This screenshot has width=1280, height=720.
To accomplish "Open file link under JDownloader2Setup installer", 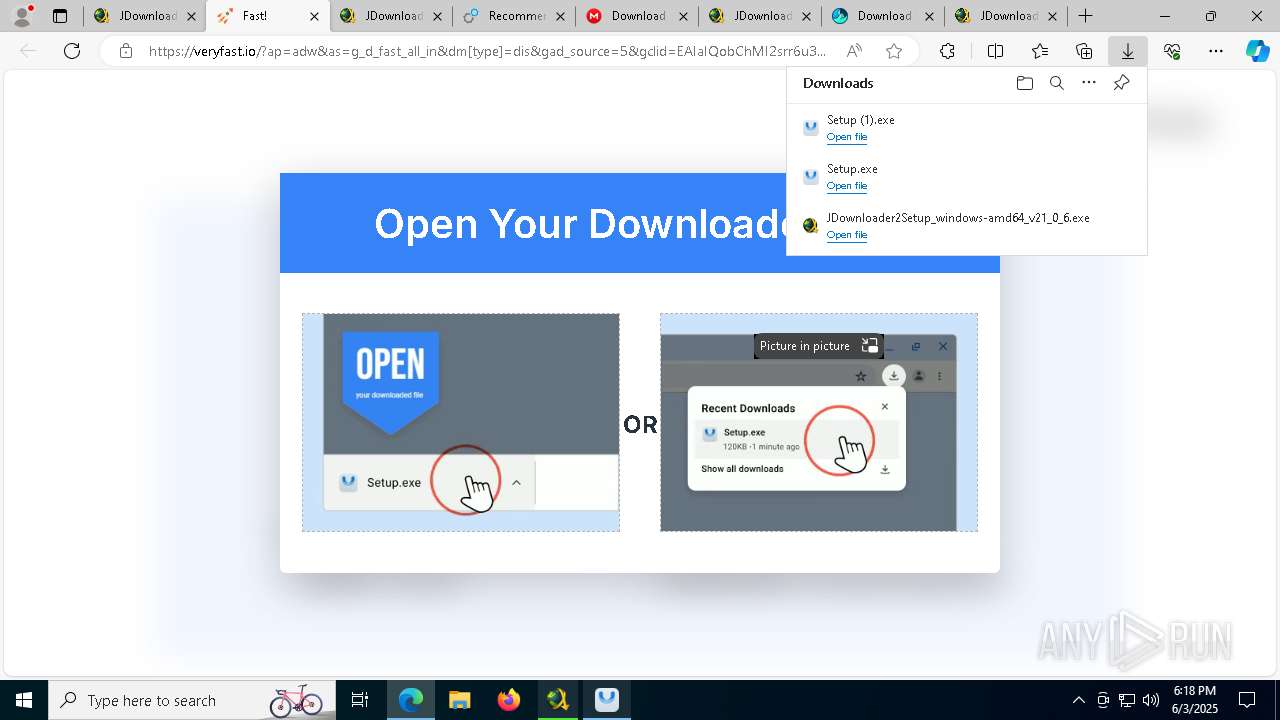I will pyautogui.click(x=847, y=235).
